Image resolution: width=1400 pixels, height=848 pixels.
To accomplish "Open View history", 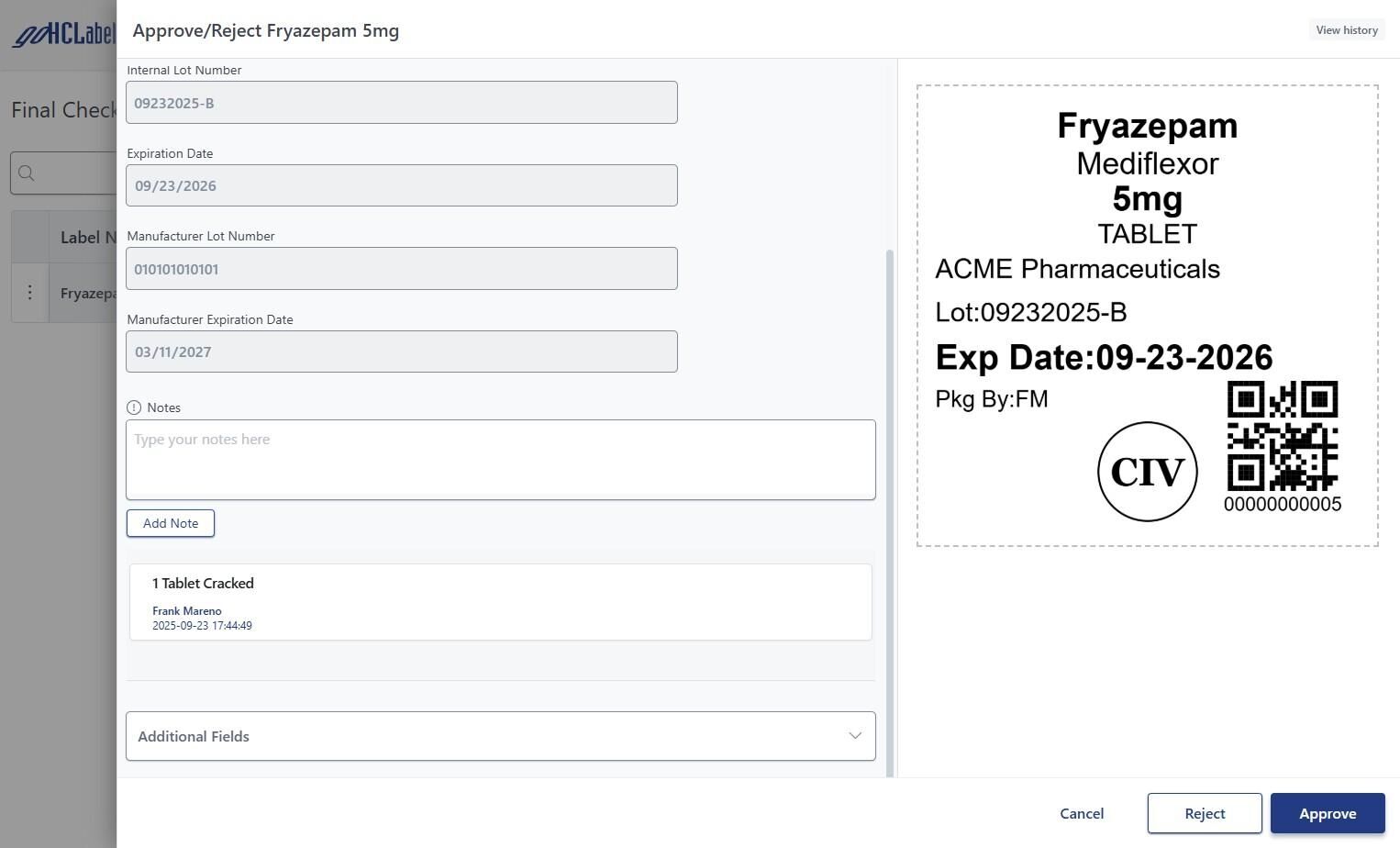I will coord(1346,30).
